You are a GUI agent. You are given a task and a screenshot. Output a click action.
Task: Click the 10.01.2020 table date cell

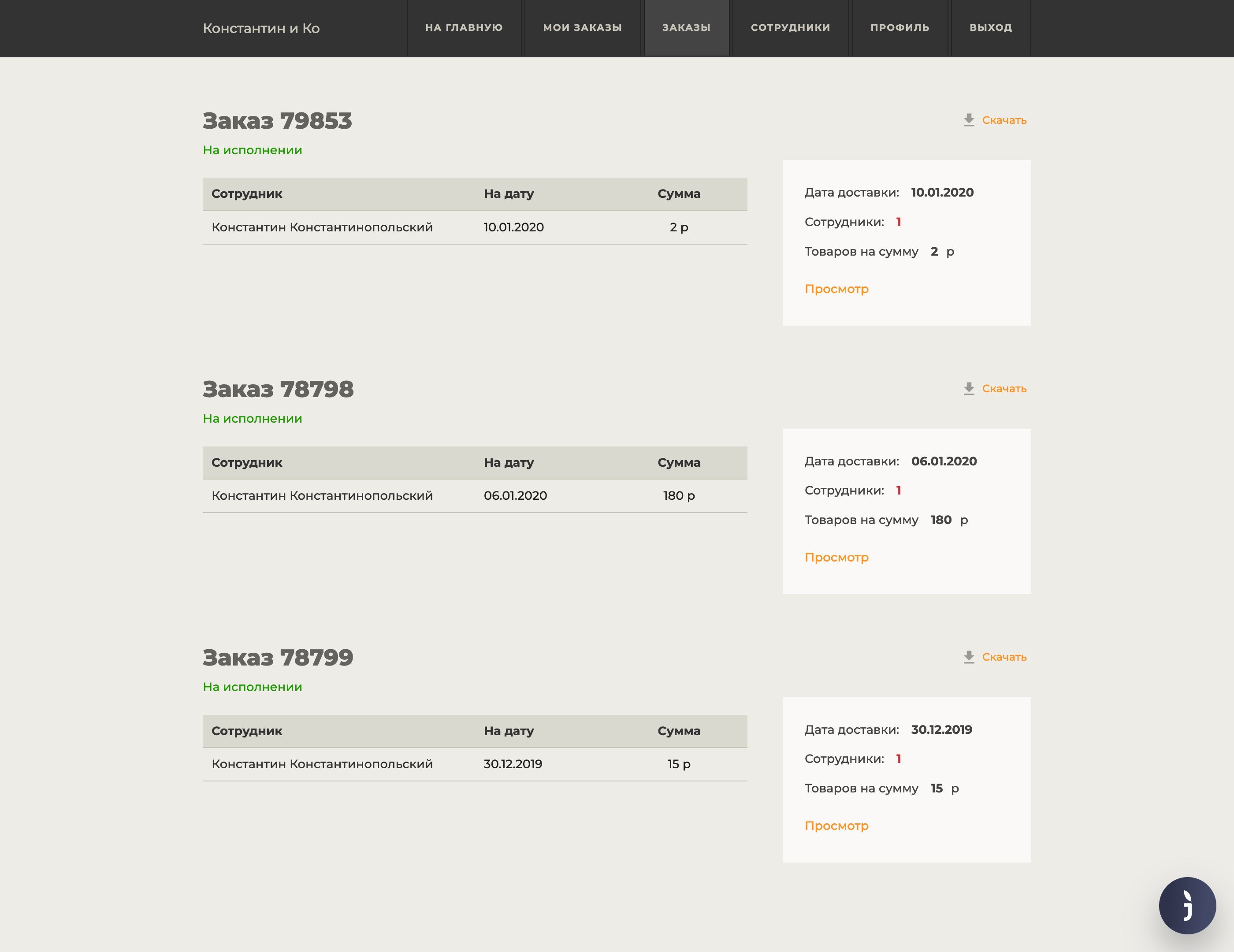[513, 227]
